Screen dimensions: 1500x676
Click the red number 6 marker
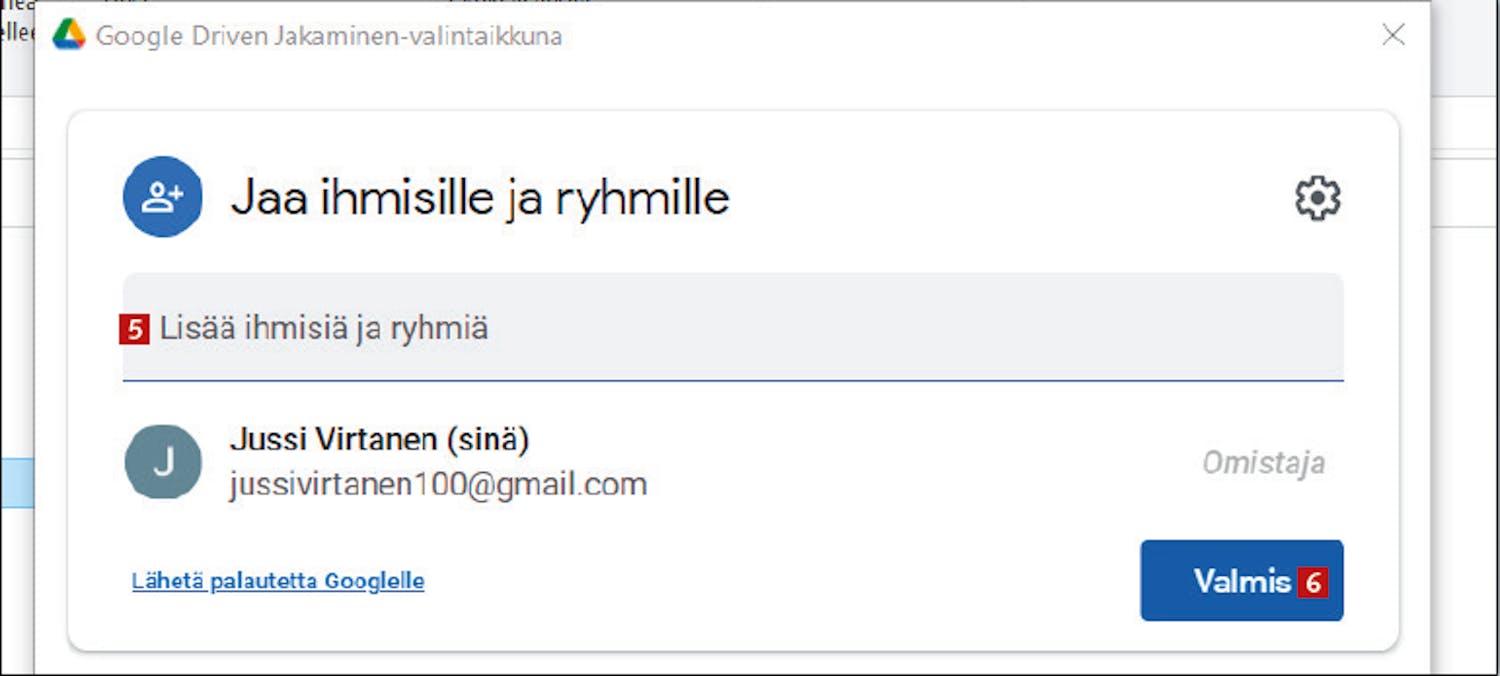1312,582
